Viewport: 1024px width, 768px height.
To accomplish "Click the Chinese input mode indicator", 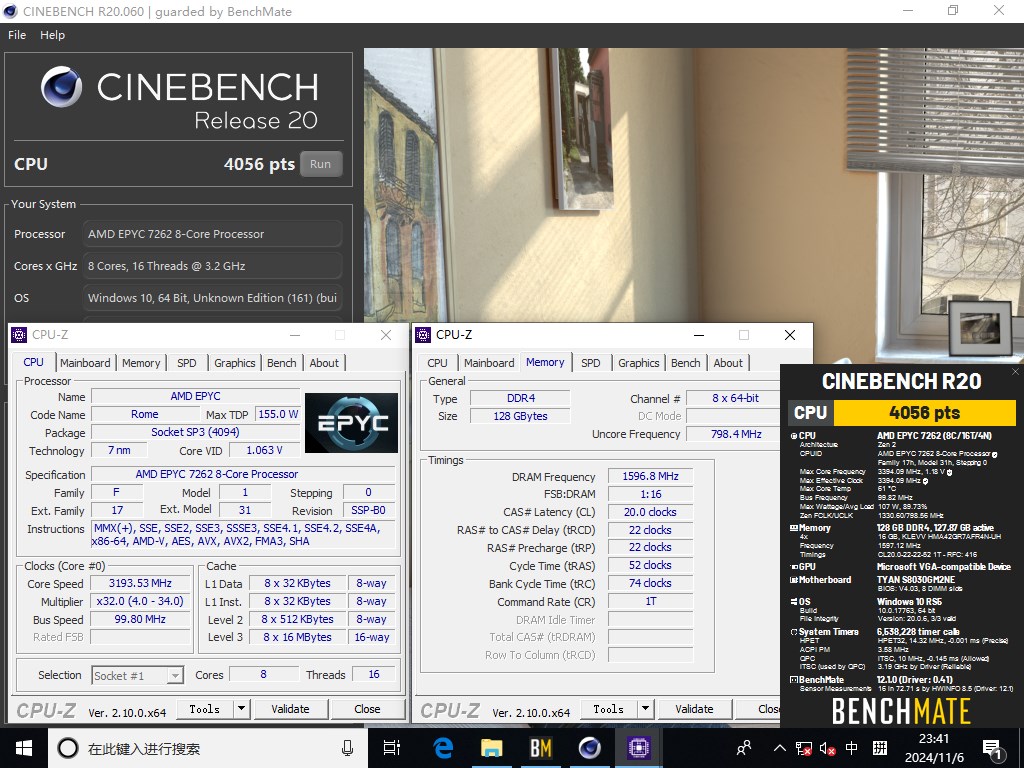I will pos(852,748).
